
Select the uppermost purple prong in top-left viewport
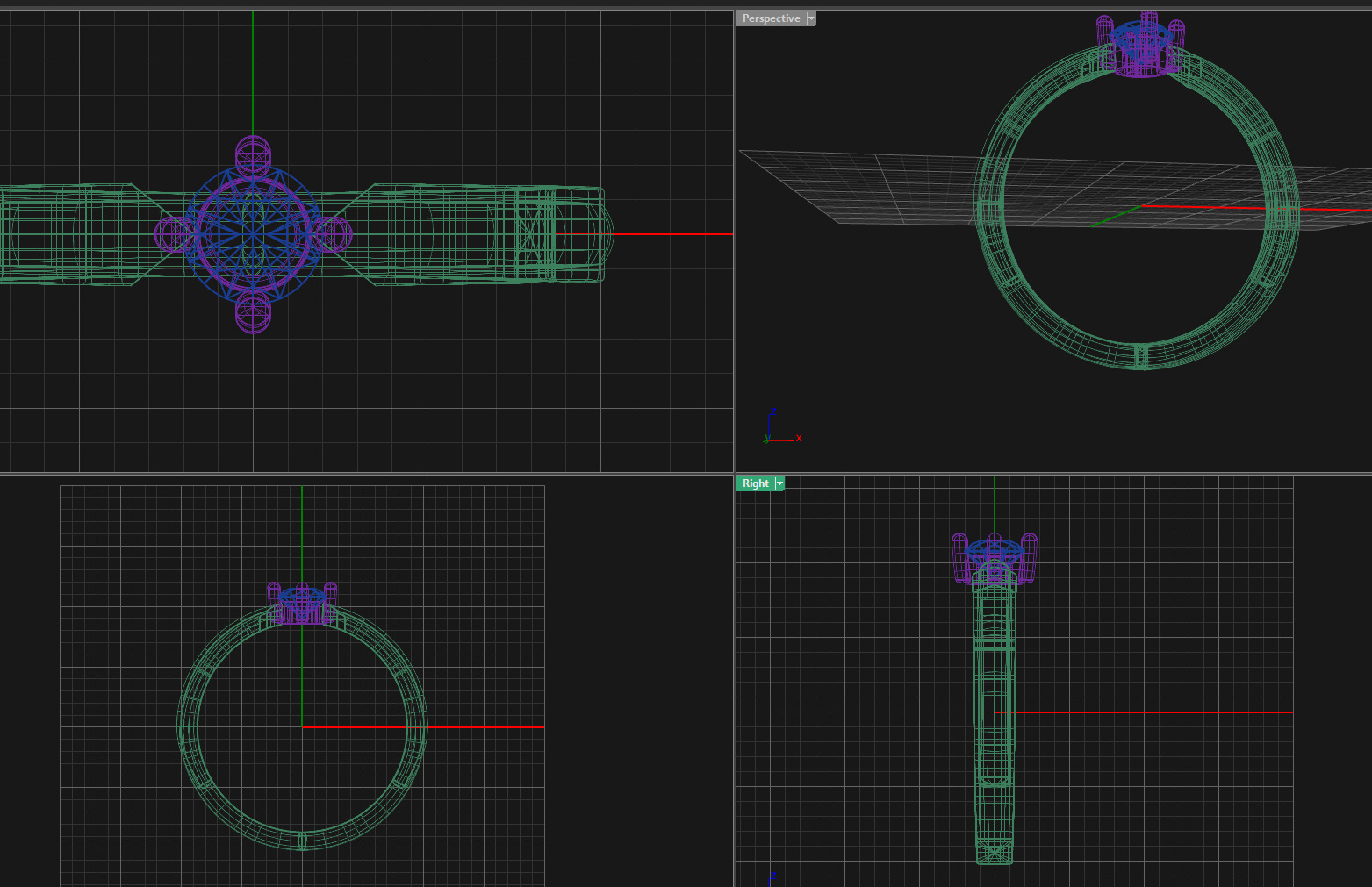pos(253,155)
